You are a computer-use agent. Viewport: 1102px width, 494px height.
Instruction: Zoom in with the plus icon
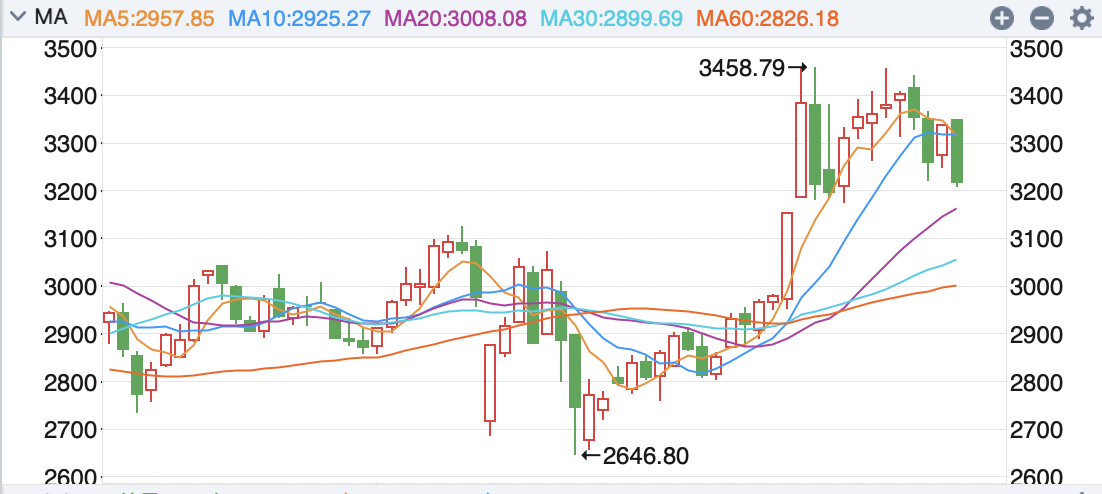coord(1002,18)
